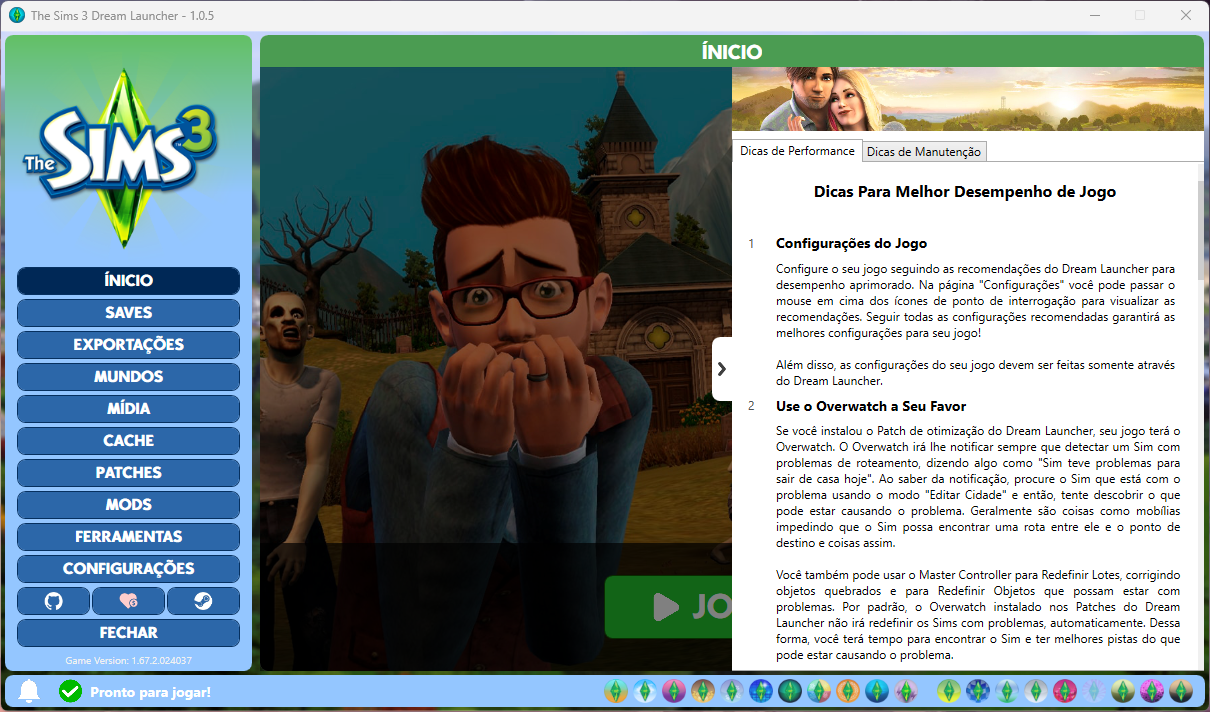
Task: Click the Late Night magenta plumbob pack icon
Action: coord(674,691)
